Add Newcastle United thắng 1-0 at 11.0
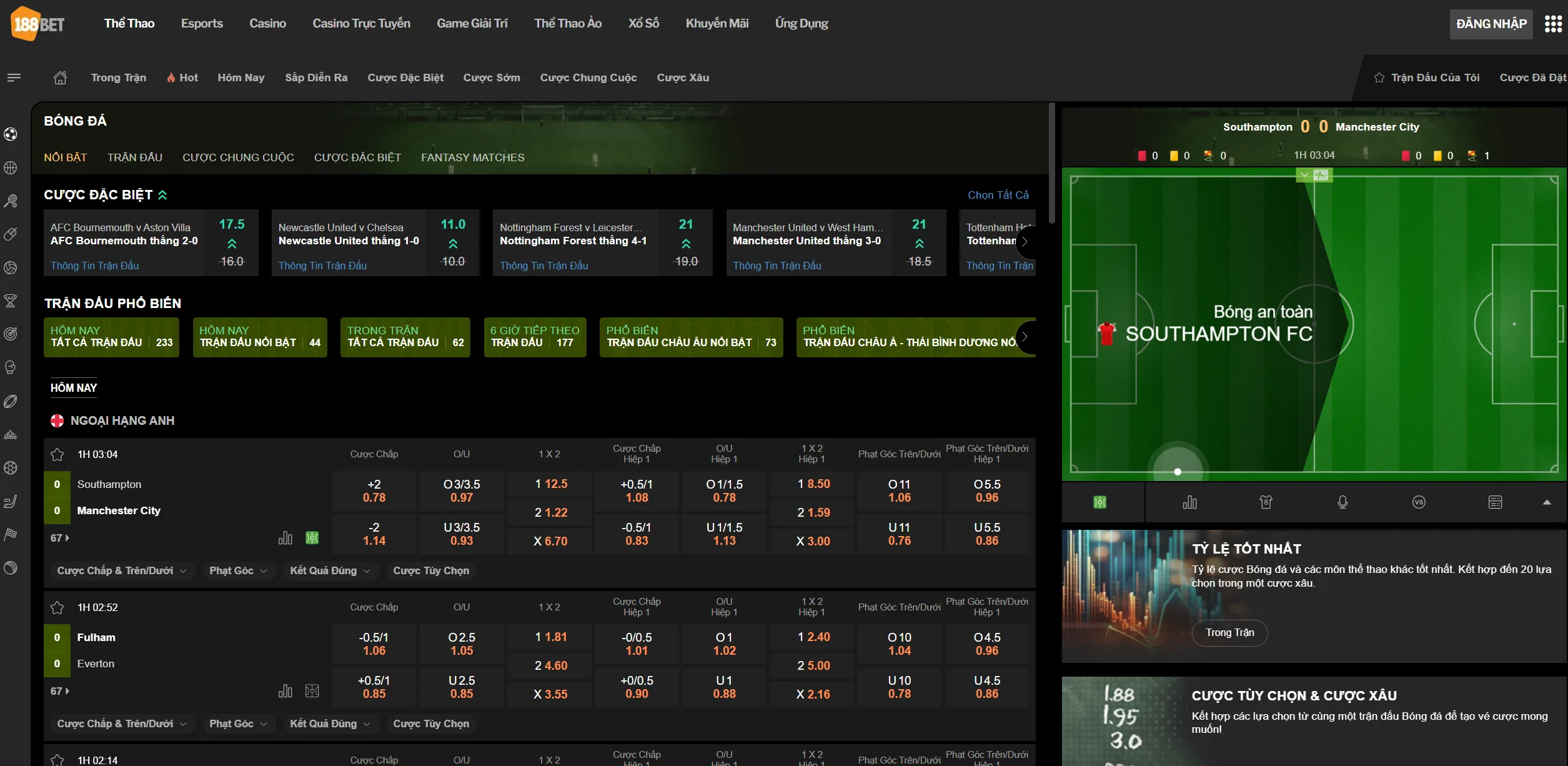 point(453,242)
